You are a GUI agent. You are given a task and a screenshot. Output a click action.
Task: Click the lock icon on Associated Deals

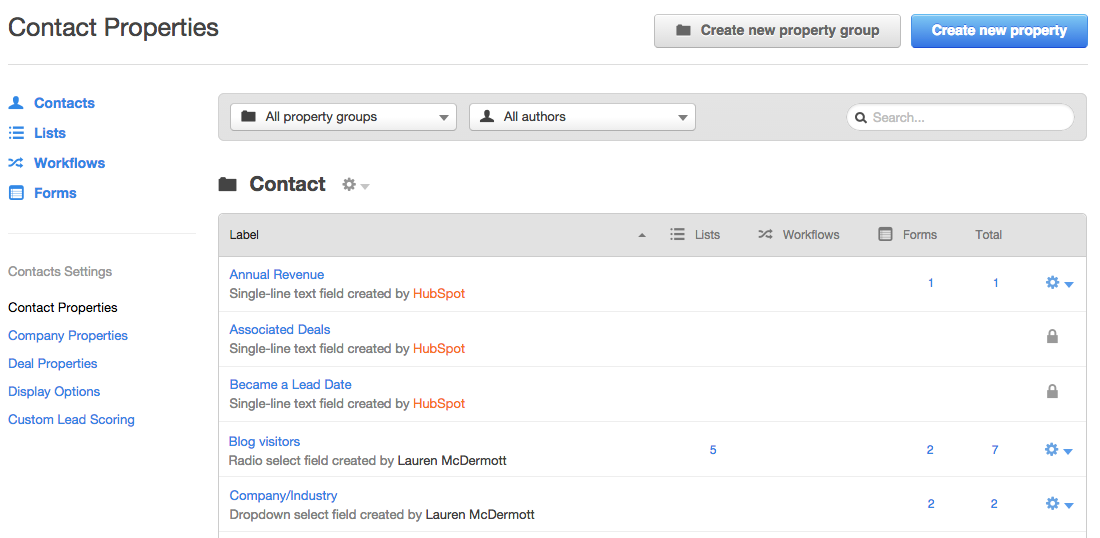(1052, 337)
